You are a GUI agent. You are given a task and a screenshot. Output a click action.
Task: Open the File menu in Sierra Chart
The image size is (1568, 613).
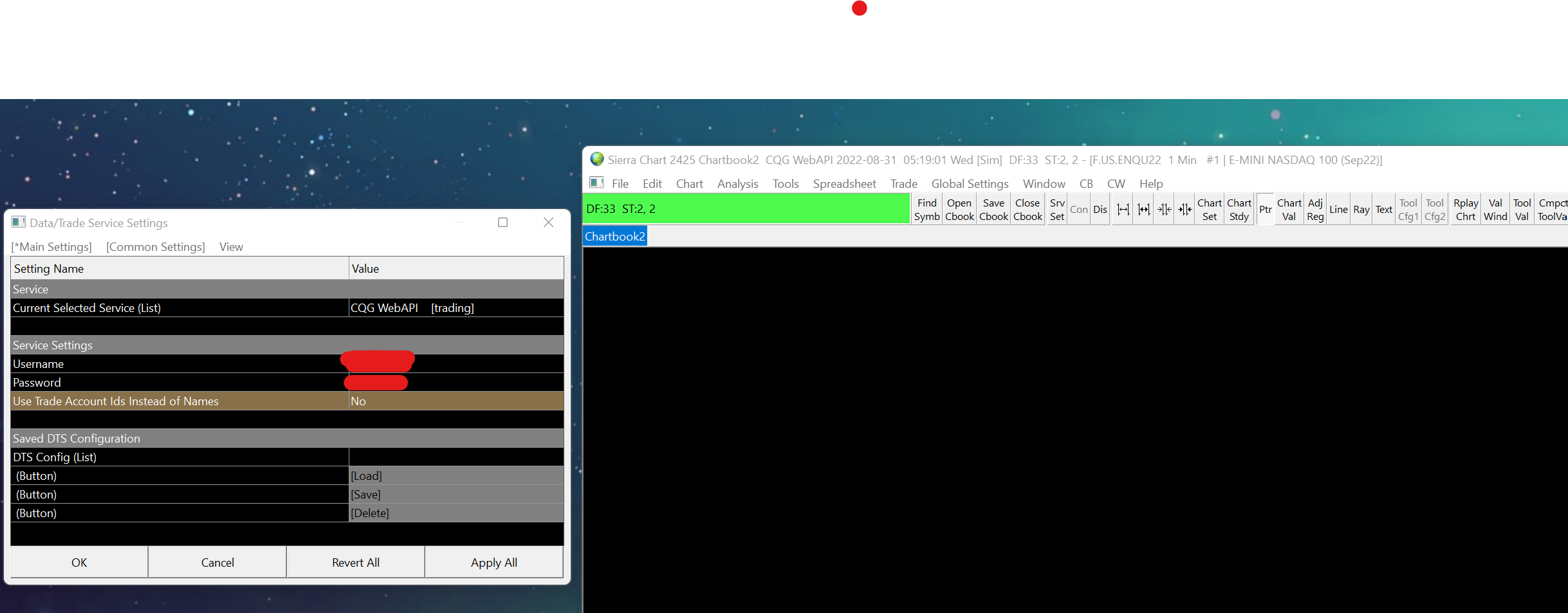click(620, 184)
